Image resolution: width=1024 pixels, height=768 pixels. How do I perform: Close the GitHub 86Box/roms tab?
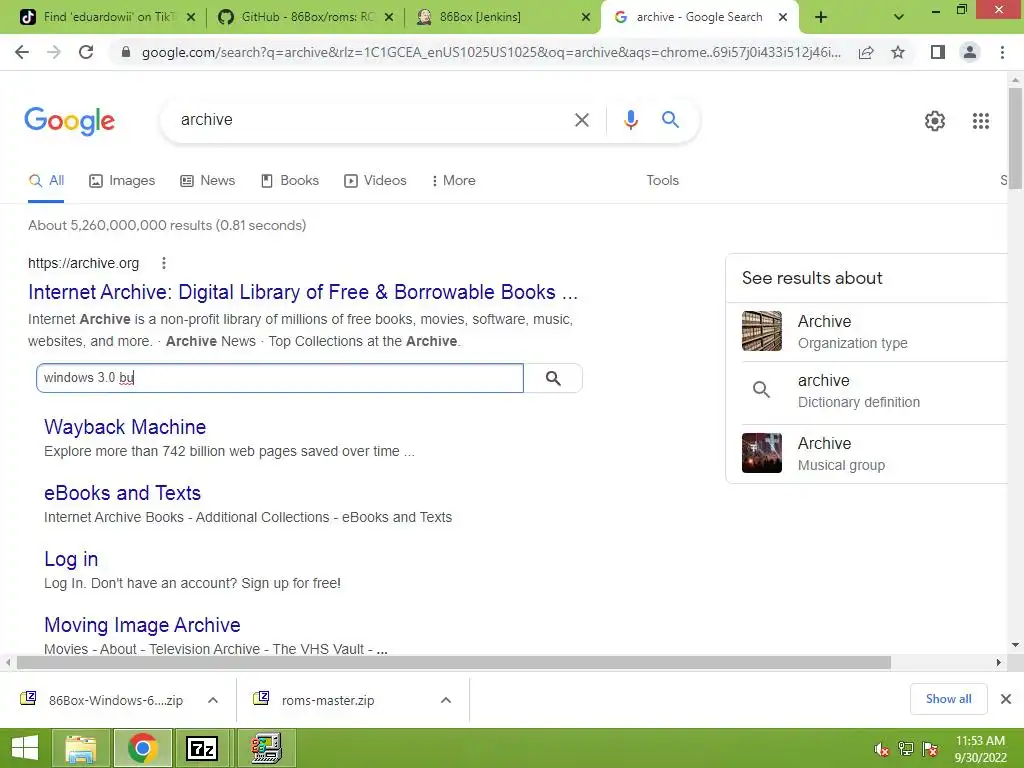point(389,18)
